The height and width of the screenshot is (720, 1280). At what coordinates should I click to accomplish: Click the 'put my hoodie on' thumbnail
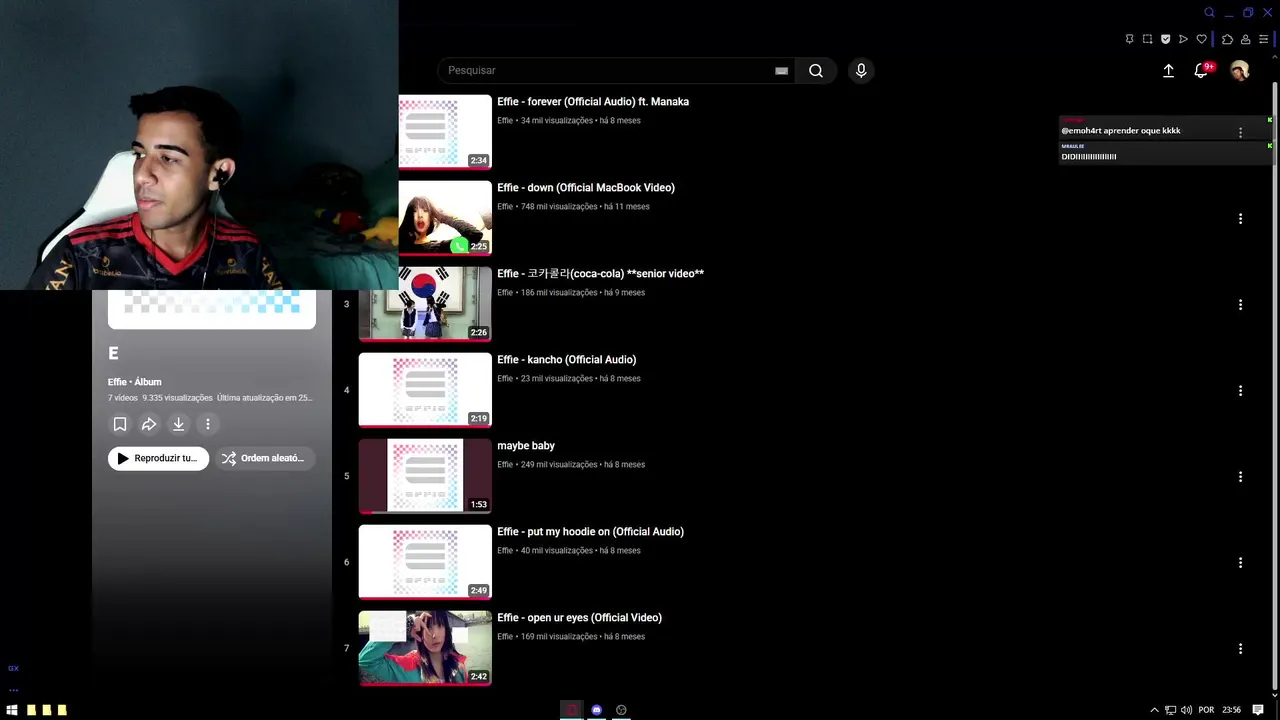click(425, 562)
